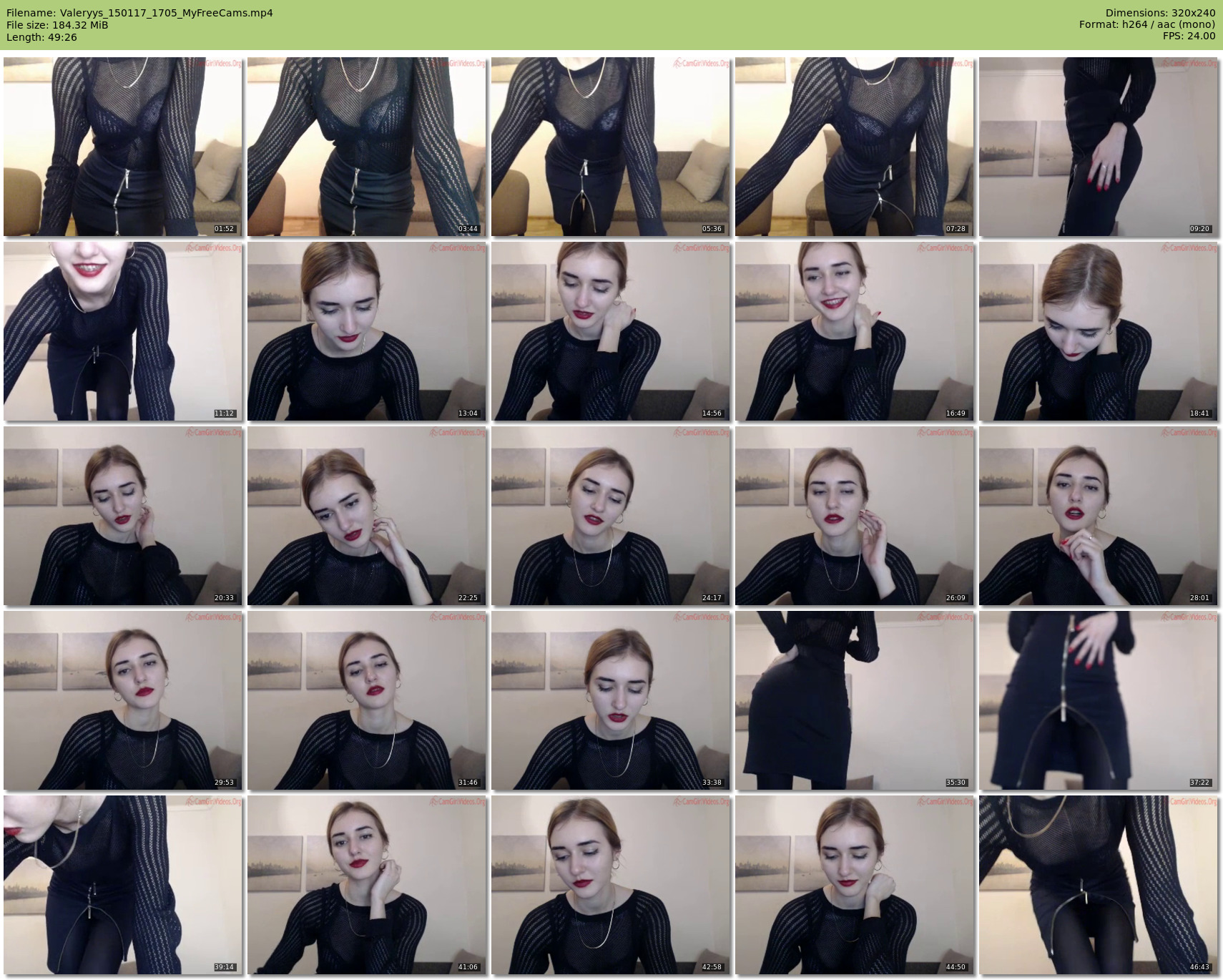Select the thumbnail at 05:36
1223x980 pixels.
[x=610, y=147]
